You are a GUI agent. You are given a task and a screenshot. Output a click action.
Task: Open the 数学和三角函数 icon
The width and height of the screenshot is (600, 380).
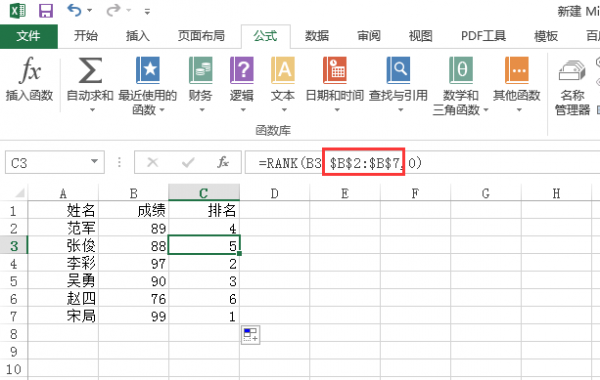click(x=461, y=70)
